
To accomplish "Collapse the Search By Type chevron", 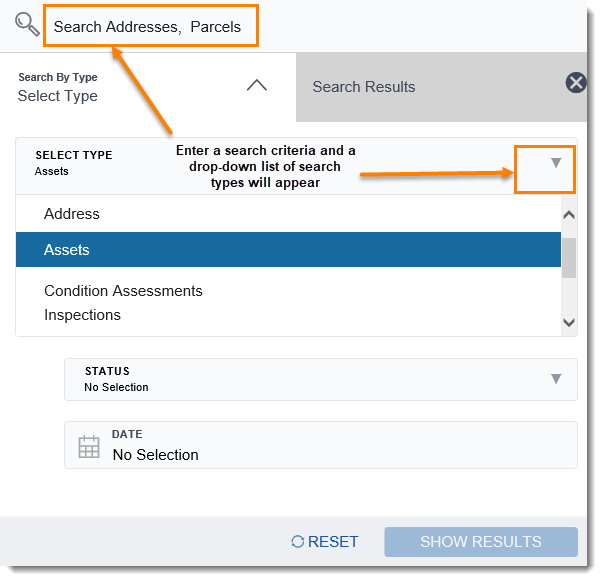I will pos(257,86).
